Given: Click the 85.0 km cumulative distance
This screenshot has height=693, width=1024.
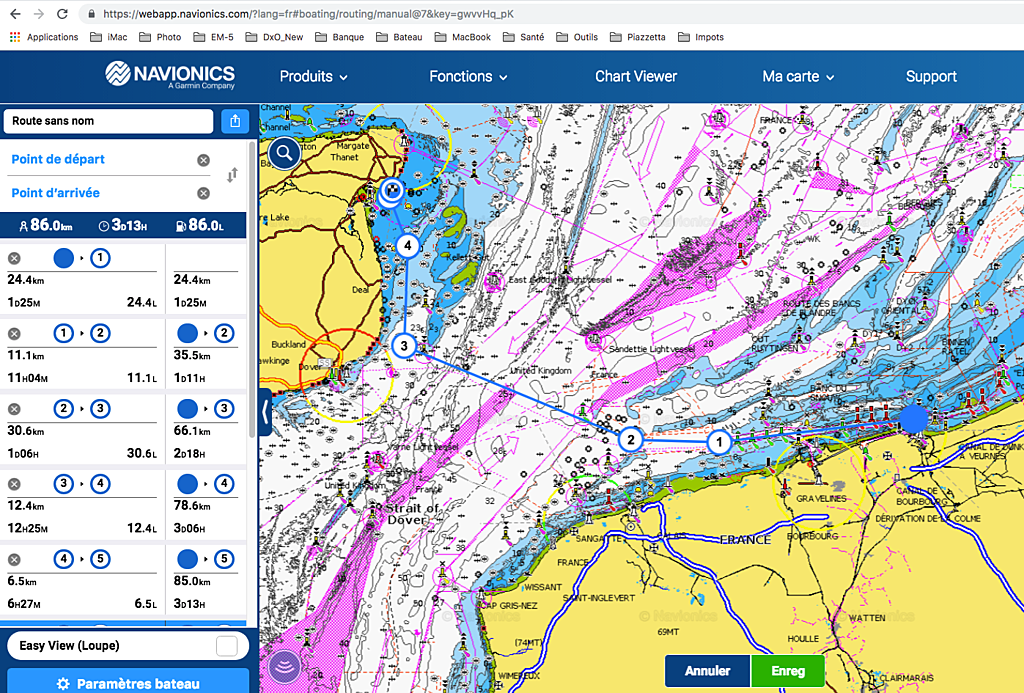Looking at the screenshot, I should coord(192,581).
